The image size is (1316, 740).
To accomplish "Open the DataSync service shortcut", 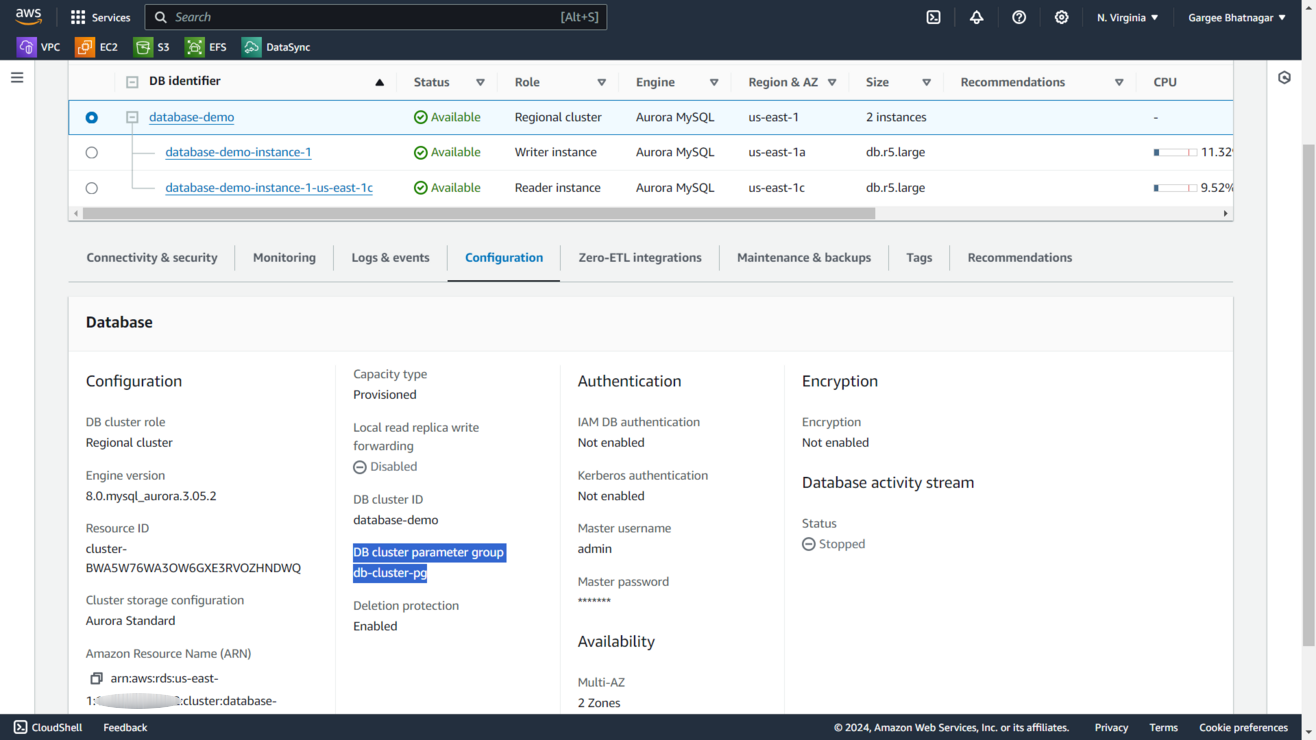I will (276, 47).
